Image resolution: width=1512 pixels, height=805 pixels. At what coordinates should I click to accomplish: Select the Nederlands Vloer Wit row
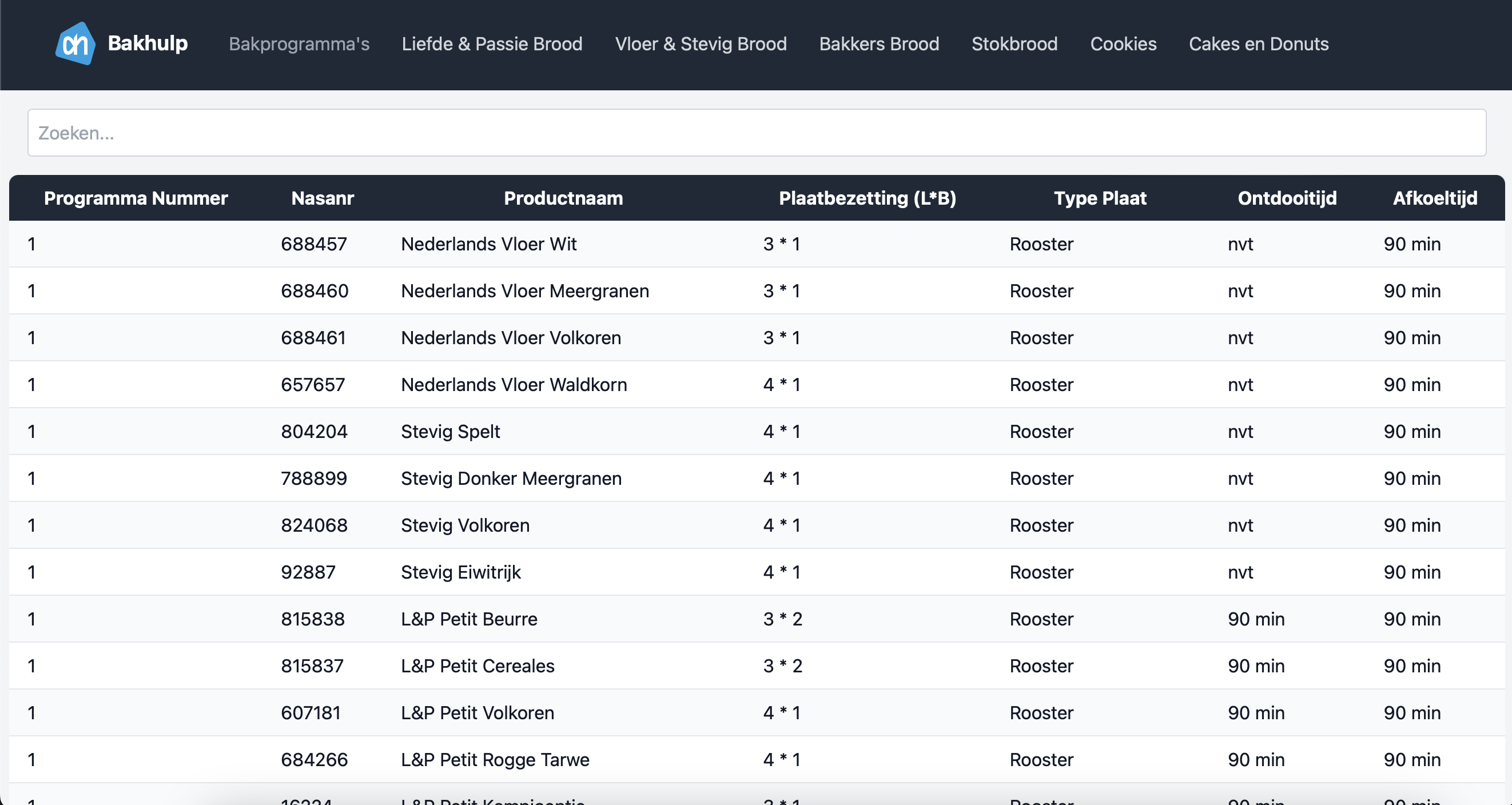click(757, 244)
